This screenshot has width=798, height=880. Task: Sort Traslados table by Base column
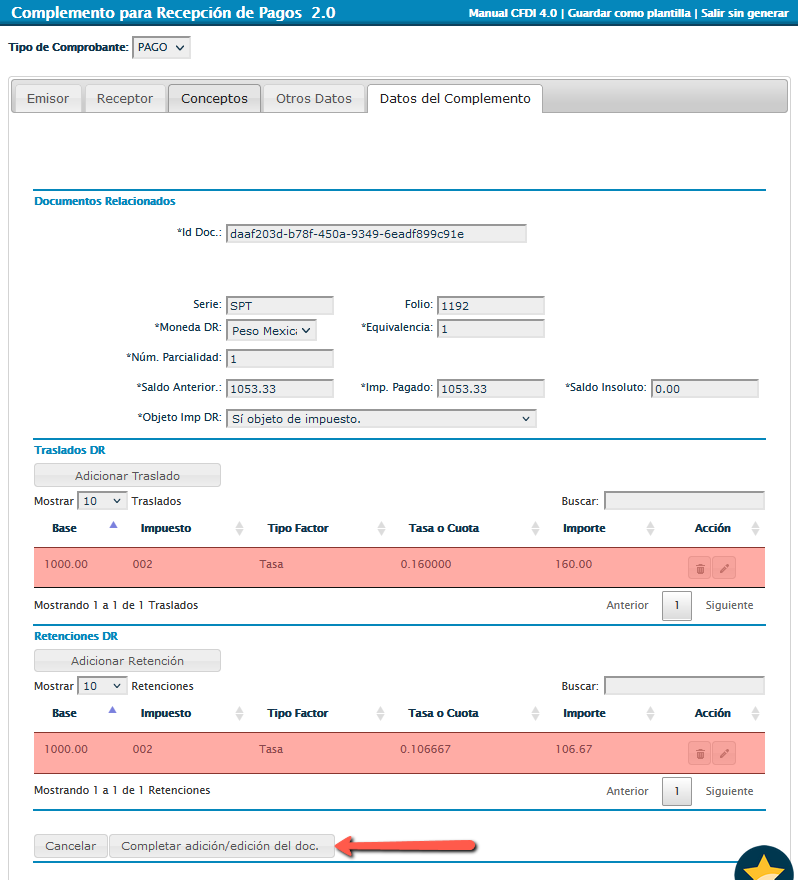click(65, 528)
